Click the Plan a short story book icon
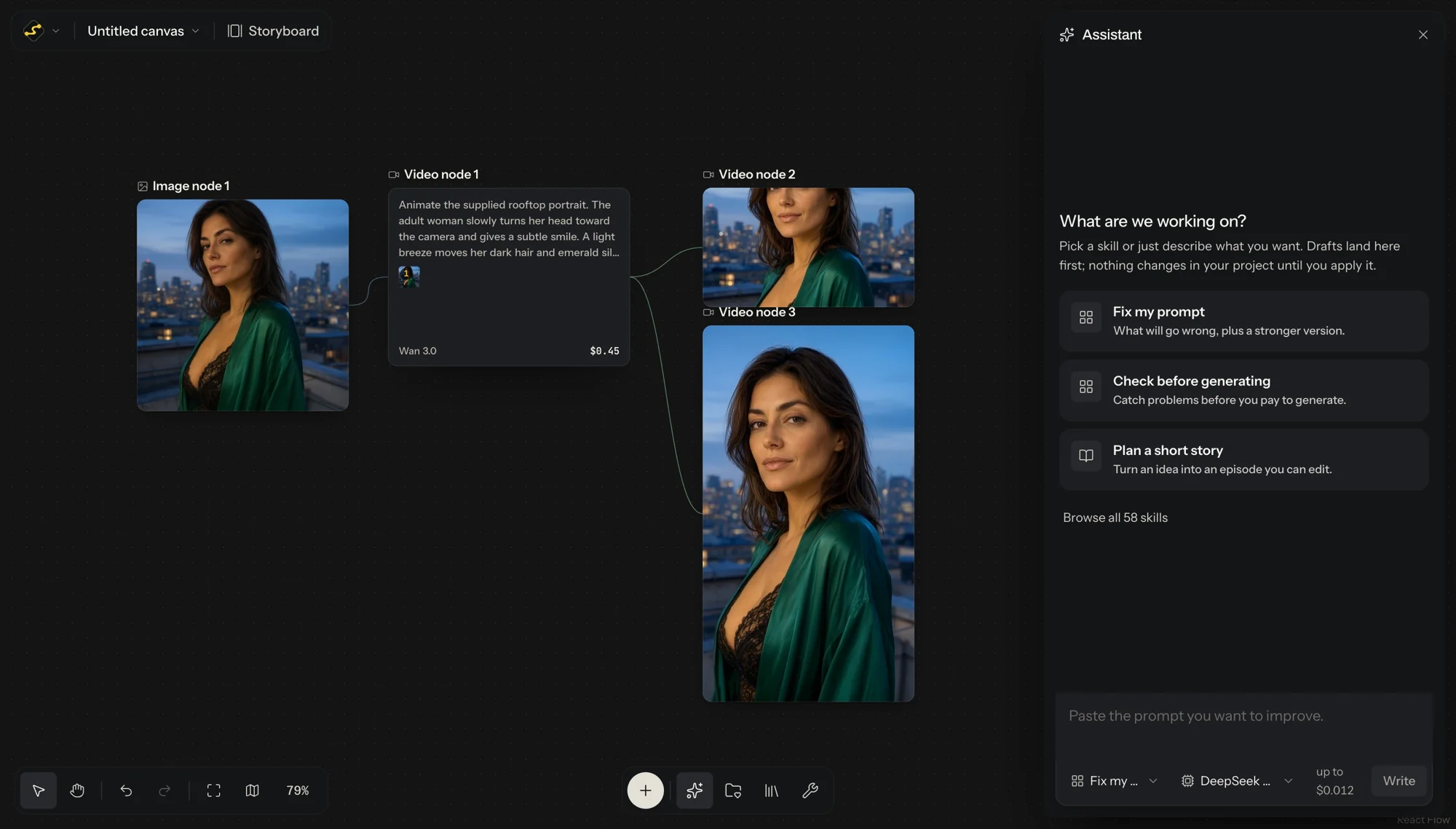 [x=1085, y=456]
